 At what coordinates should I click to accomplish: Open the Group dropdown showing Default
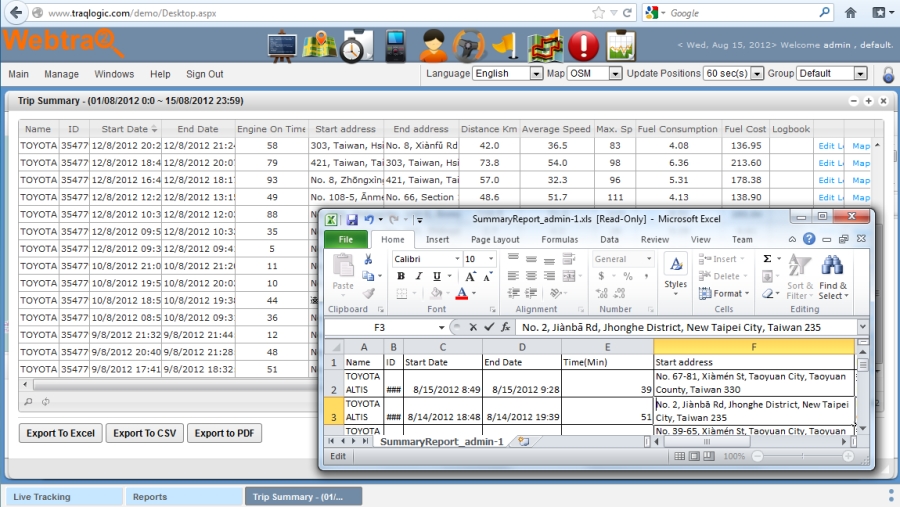(831, 73)
